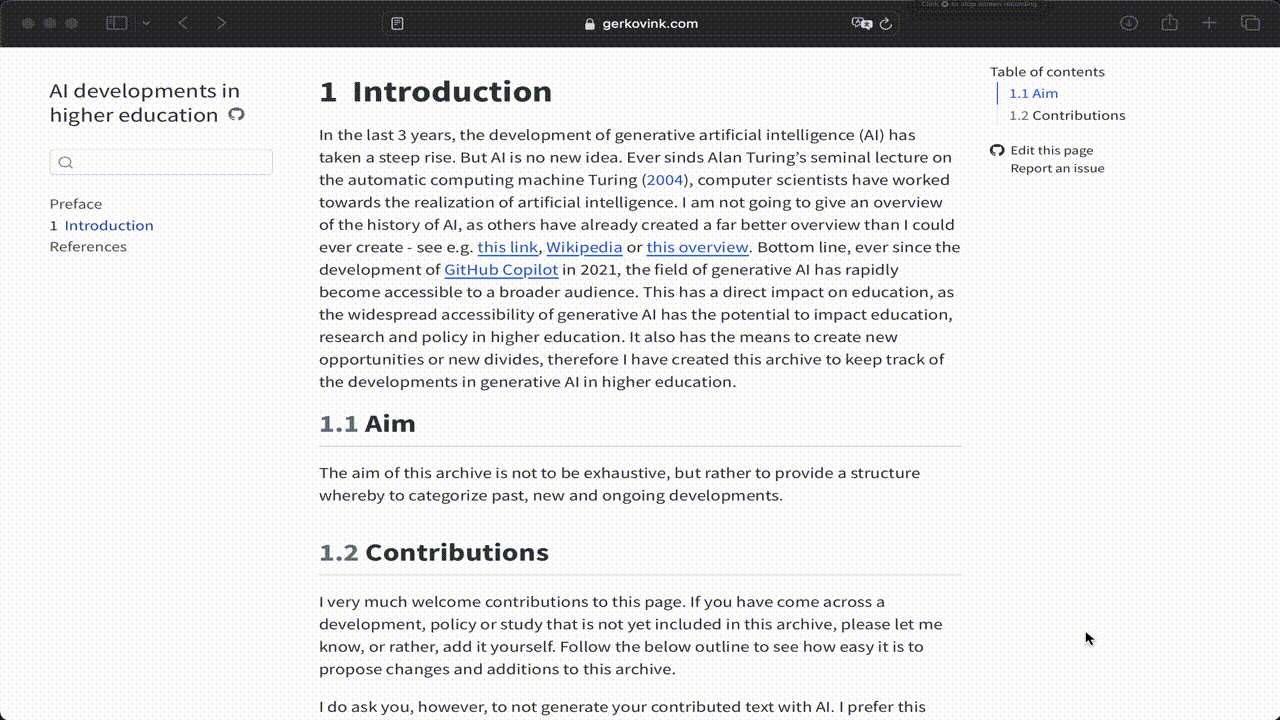Go back to previous page
This screenshot has height=720, width=1280.
pos(183,23)
